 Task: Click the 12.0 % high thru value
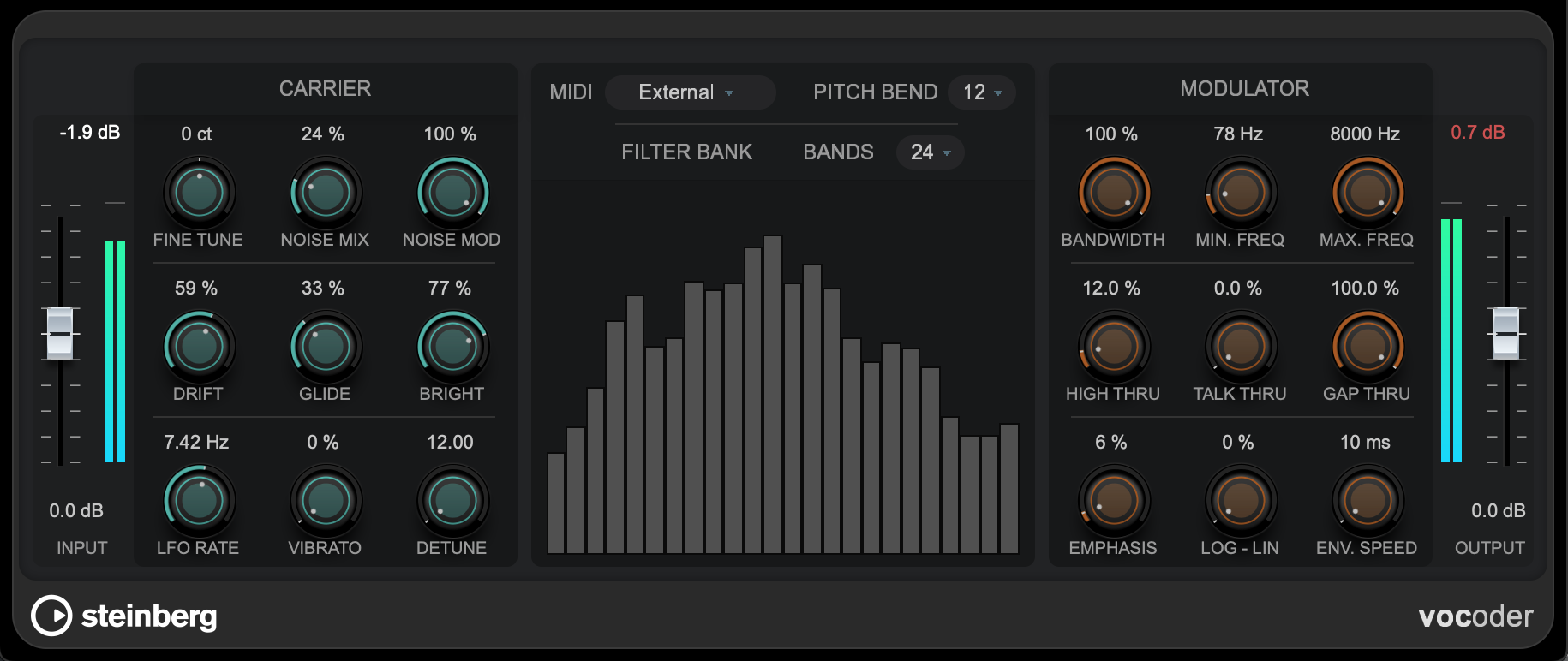click(x=1111, y=288)
